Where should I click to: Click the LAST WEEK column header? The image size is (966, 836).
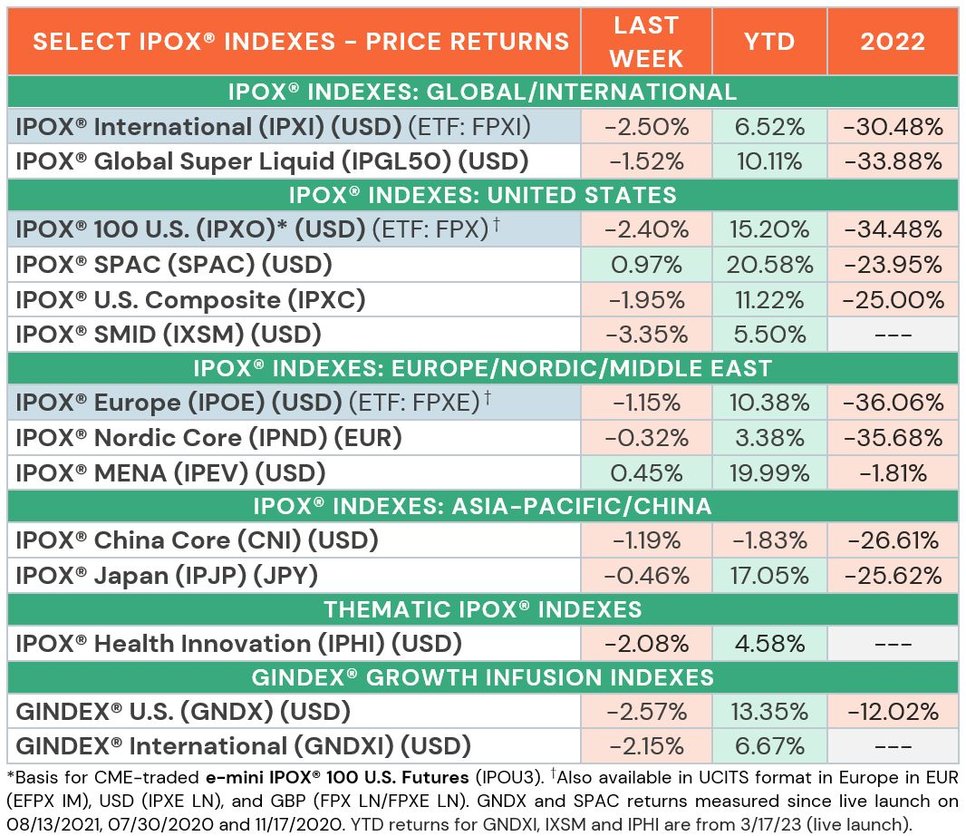click(x=646, y=41)
